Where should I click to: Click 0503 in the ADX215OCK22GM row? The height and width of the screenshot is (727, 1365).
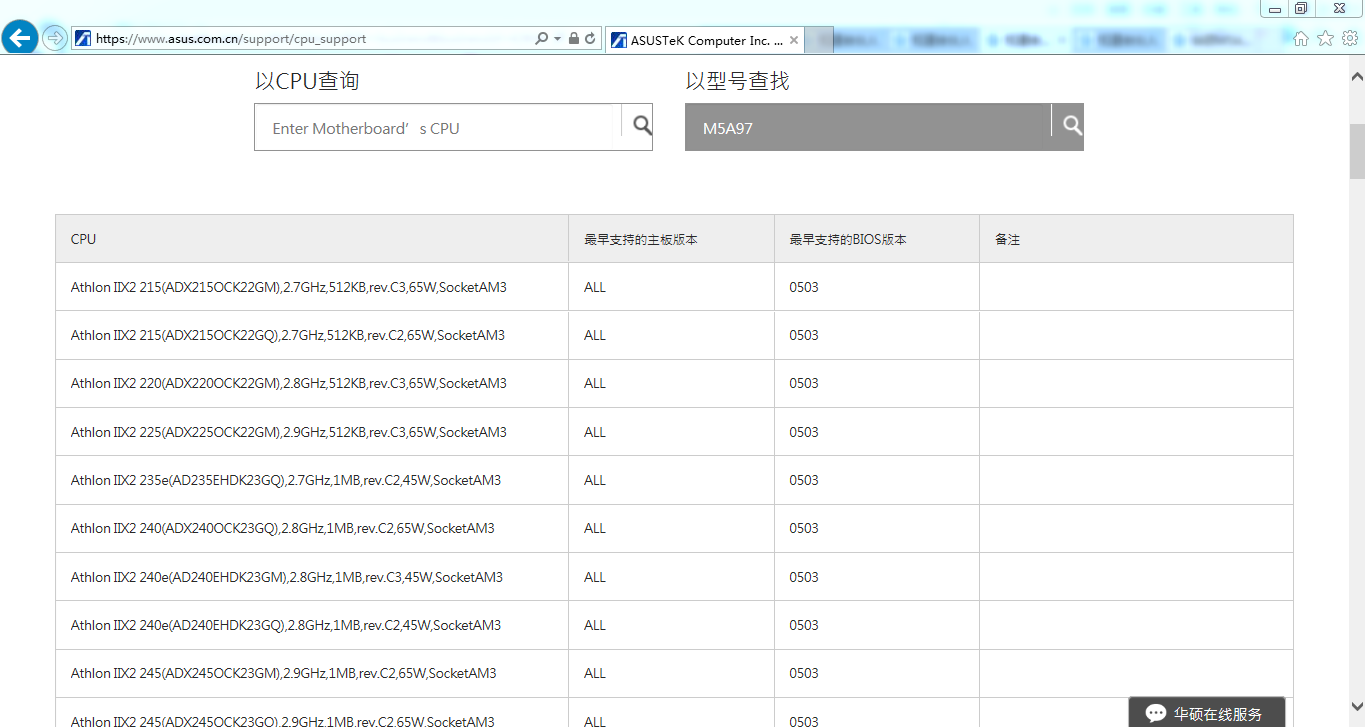tap(804, 287)
